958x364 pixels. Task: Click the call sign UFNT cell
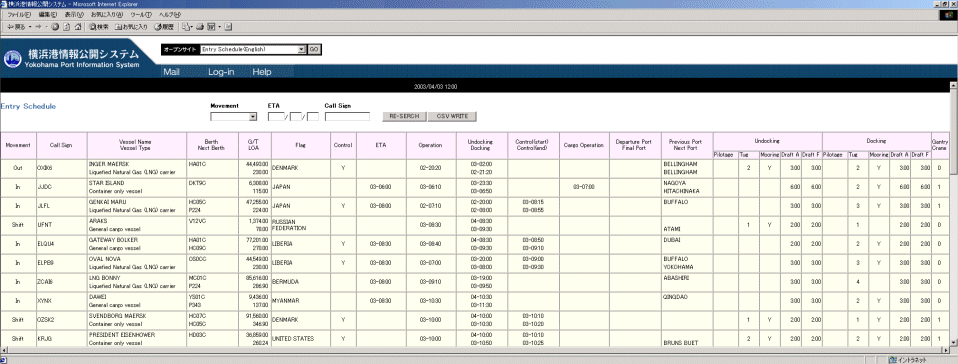[x=62, y=225]
